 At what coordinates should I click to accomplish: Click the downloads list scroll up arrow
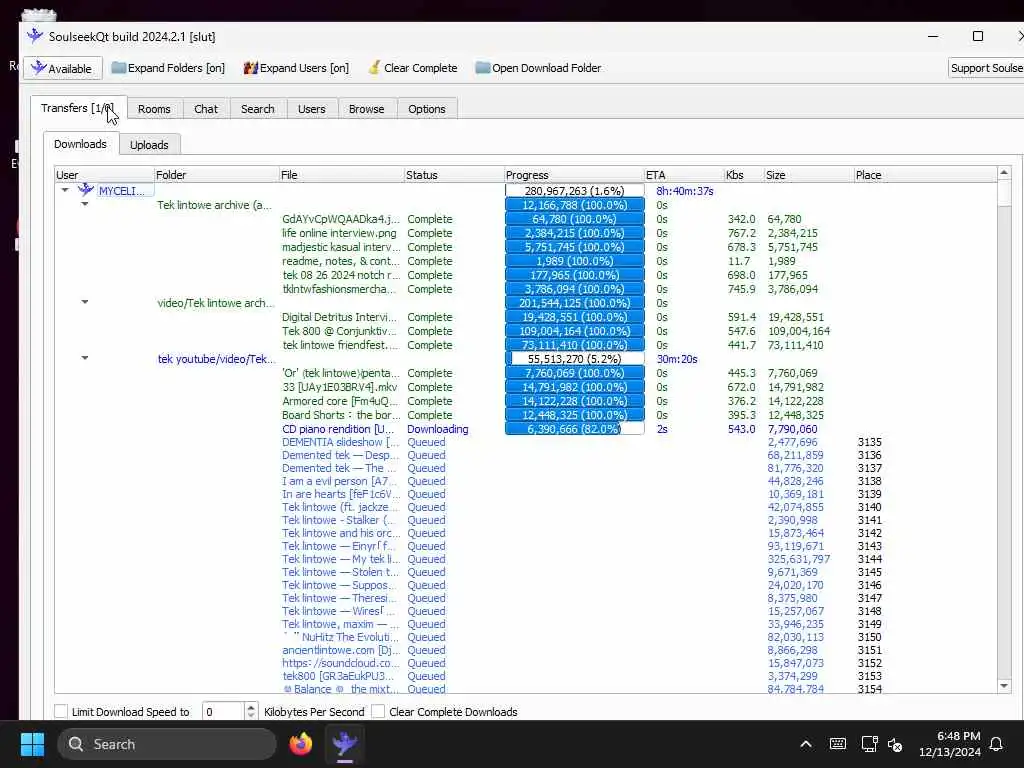pos(1004,172)
